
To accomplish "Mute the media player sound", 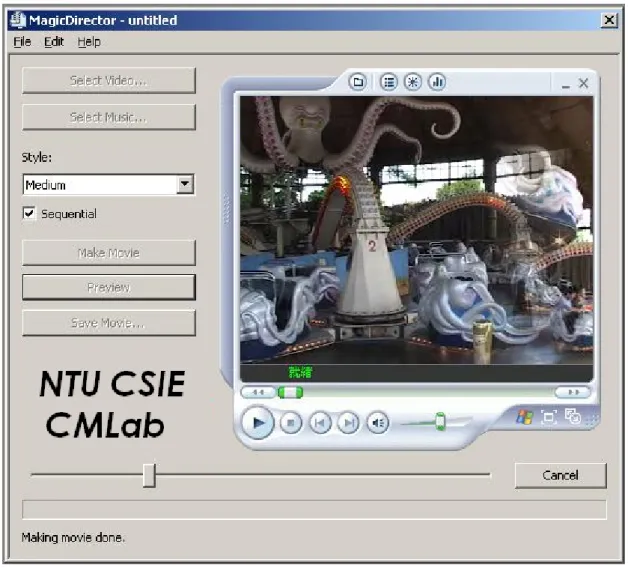I will click(x=378, y=423).
